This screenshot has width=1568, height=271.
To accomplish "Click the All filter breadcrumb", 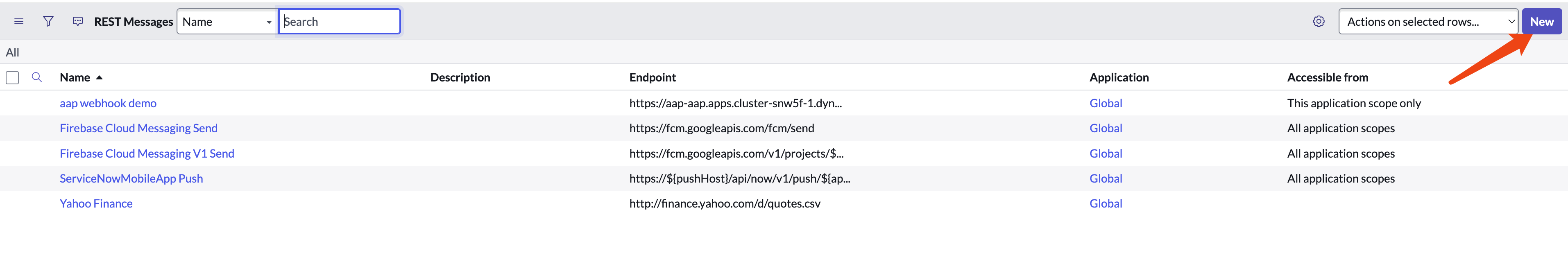I will pos(12,52).
